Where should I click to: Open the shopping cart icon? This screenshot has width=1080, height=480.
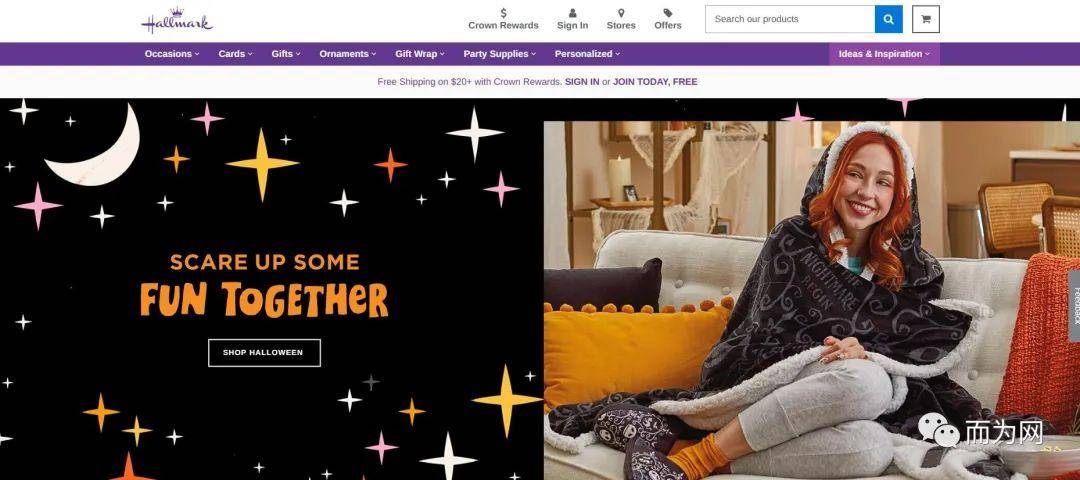[x=926, y=19]
